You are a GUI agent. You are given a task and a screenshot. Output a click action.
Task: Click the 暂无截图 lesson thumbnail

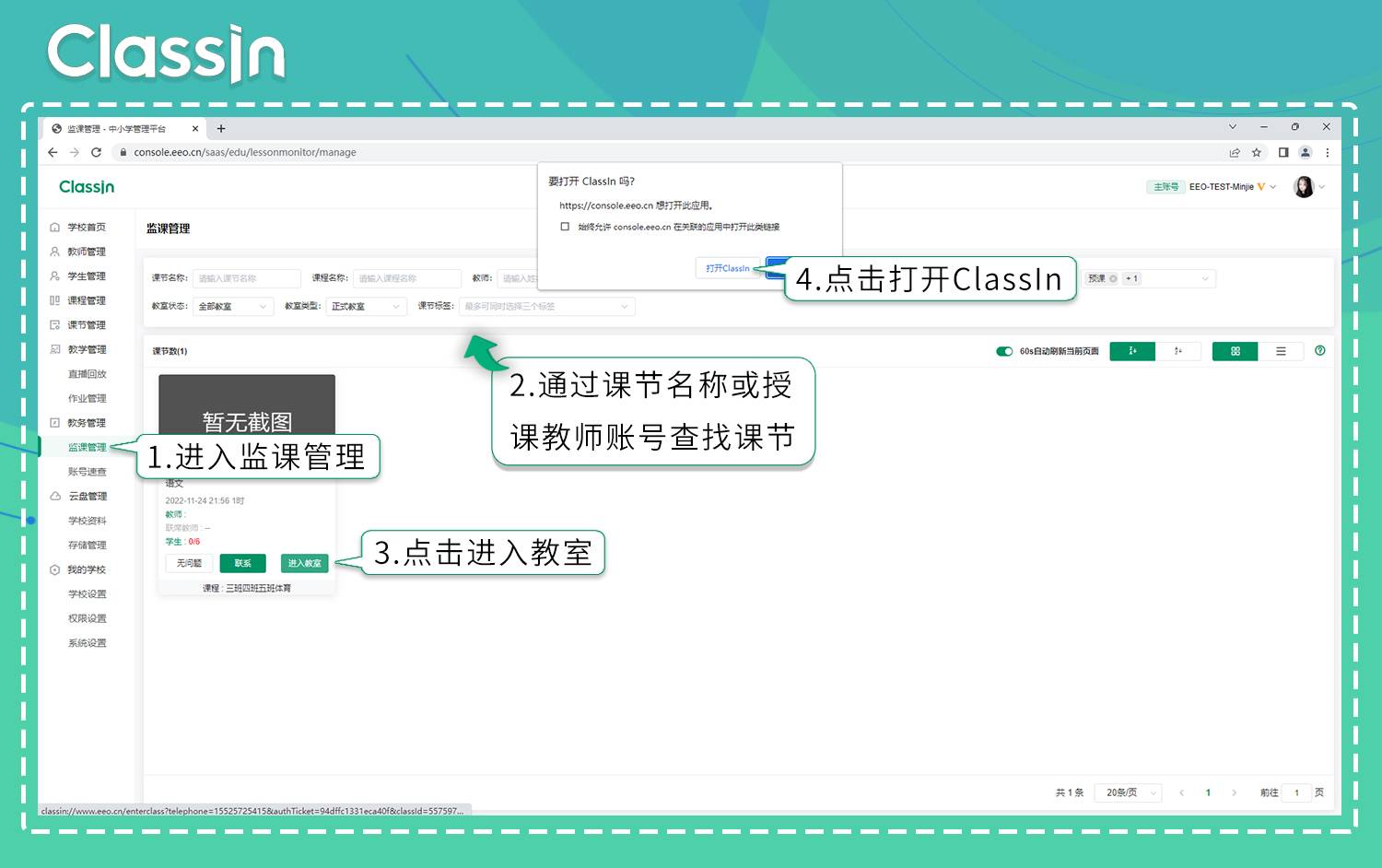point(247,405)
